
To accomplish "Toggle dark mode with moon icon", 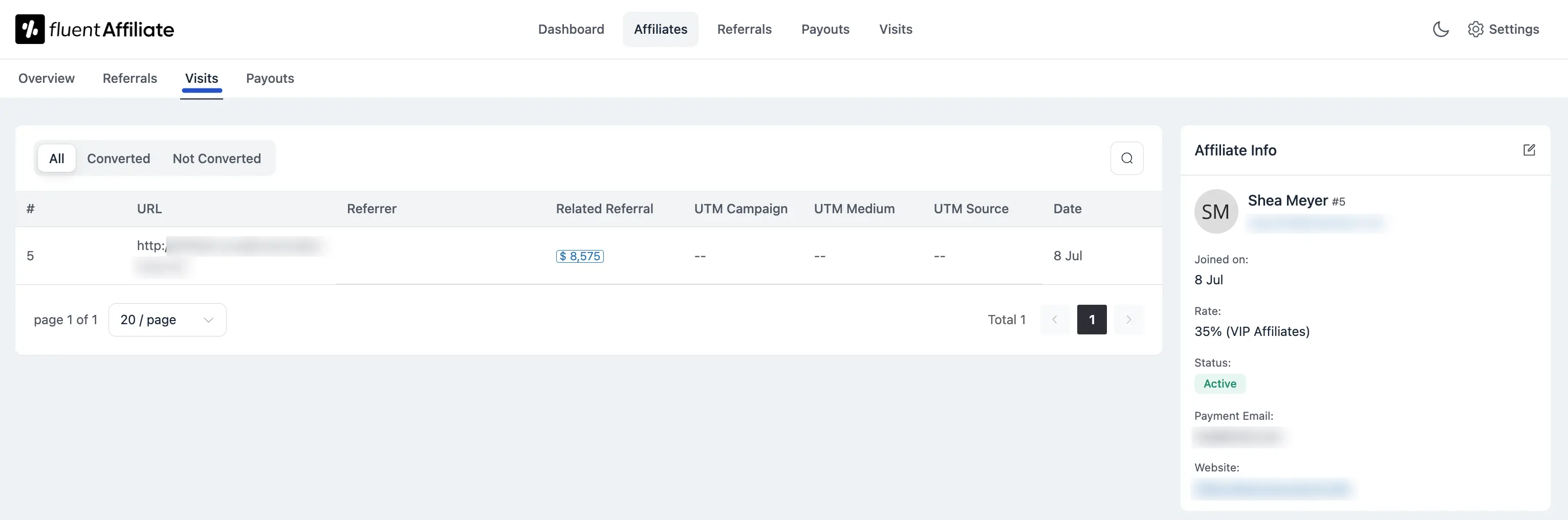I will coord(1440,29).
